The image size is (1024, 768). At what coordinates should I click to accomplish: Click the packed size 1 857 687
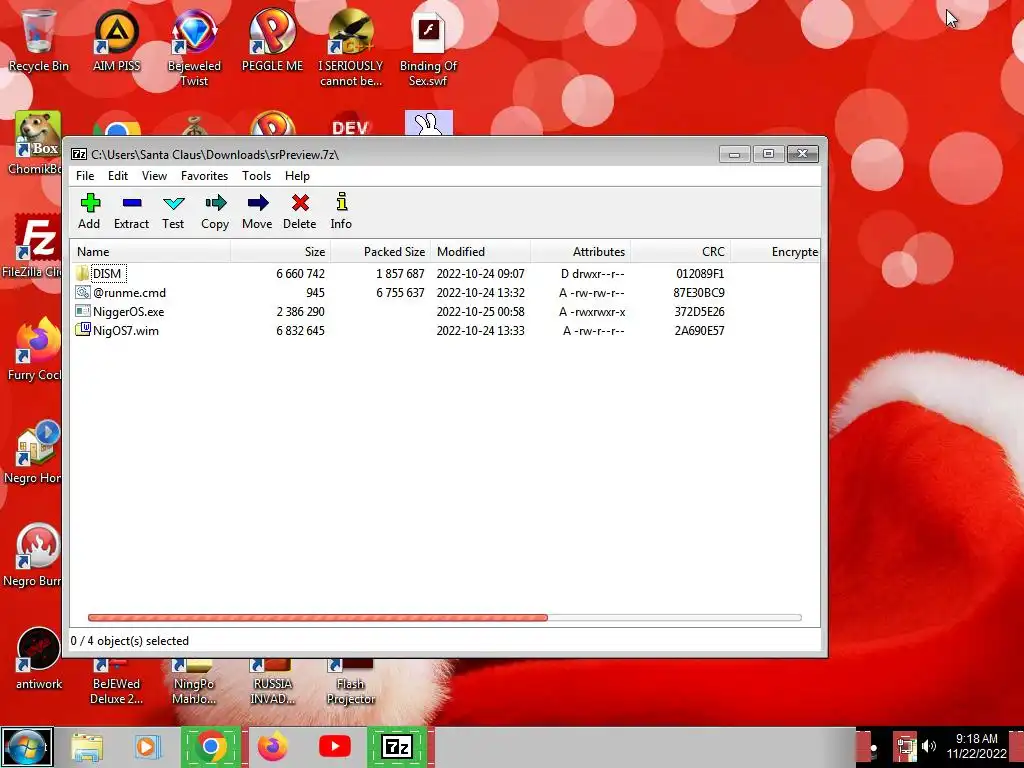click(400, 274)
